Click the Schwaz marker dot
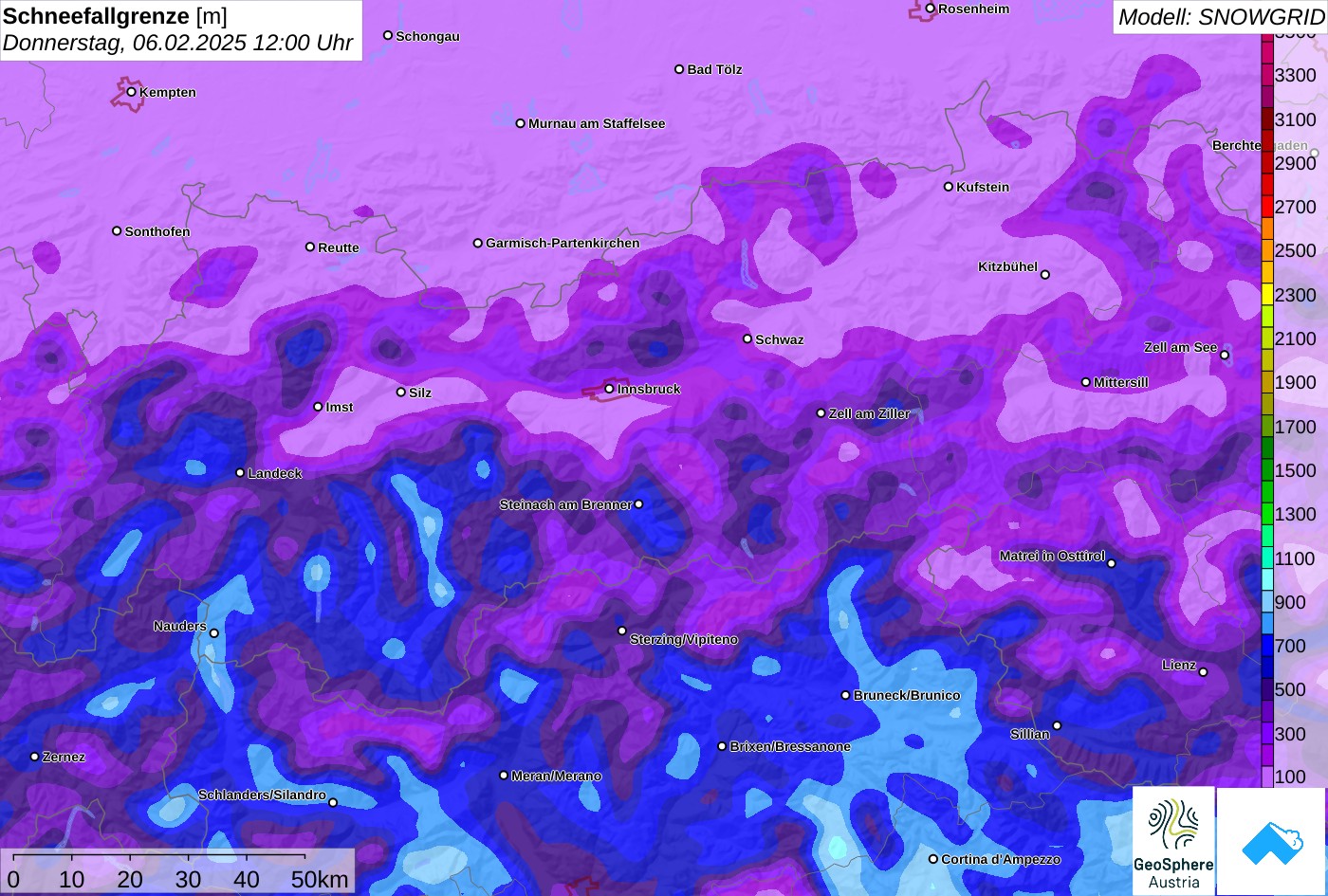 747,338
